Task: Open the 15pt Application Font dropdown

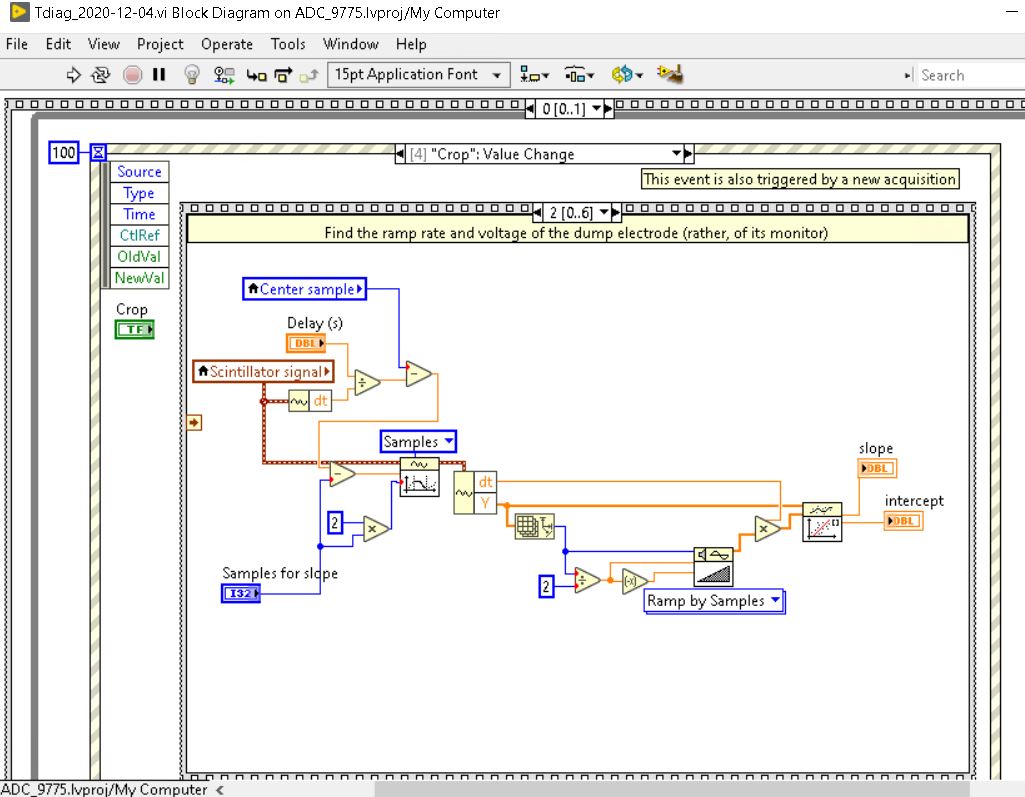Action: [x=418, y=75]
